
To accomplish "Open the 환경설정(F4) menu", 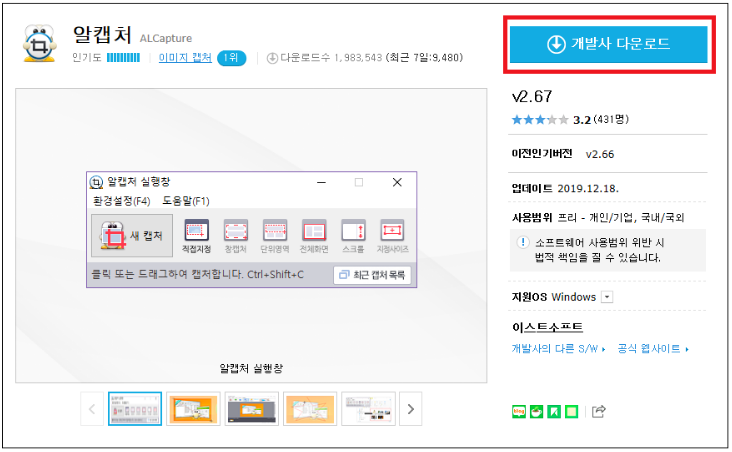I will click(x=121, y=201).
